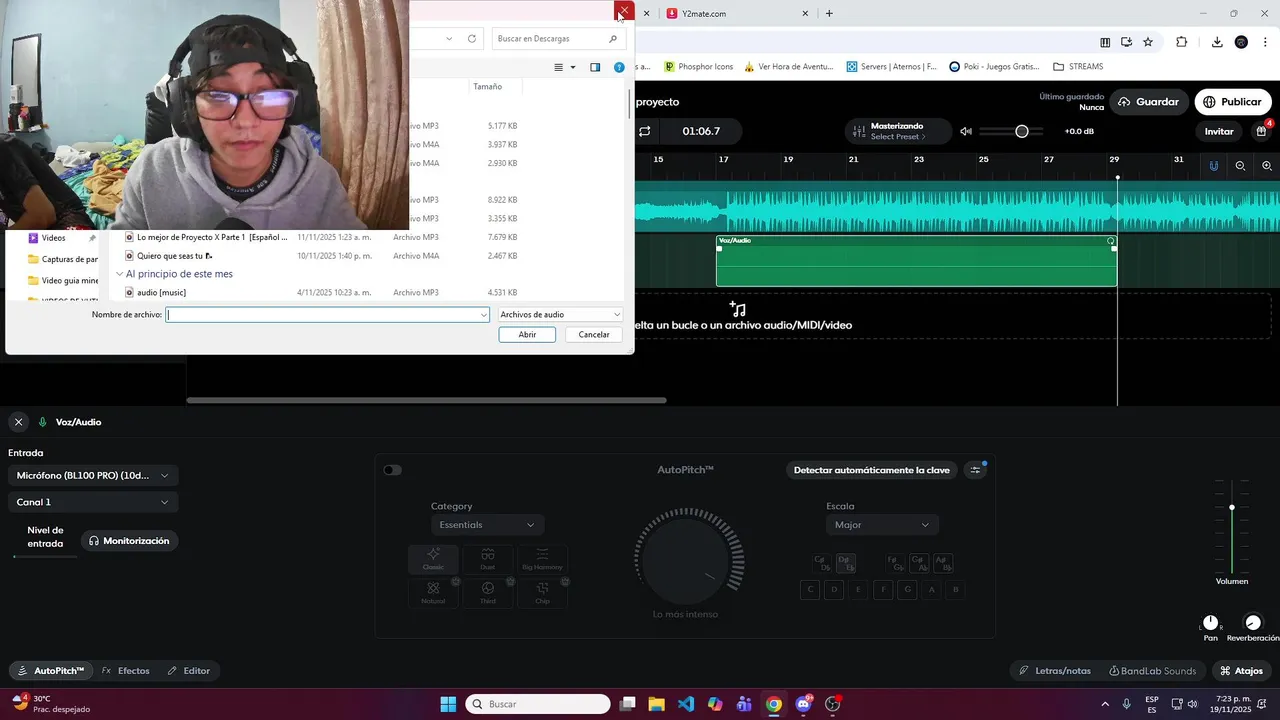
Task: Click Abrir in the file dialog
Action: tap(527, 335)
